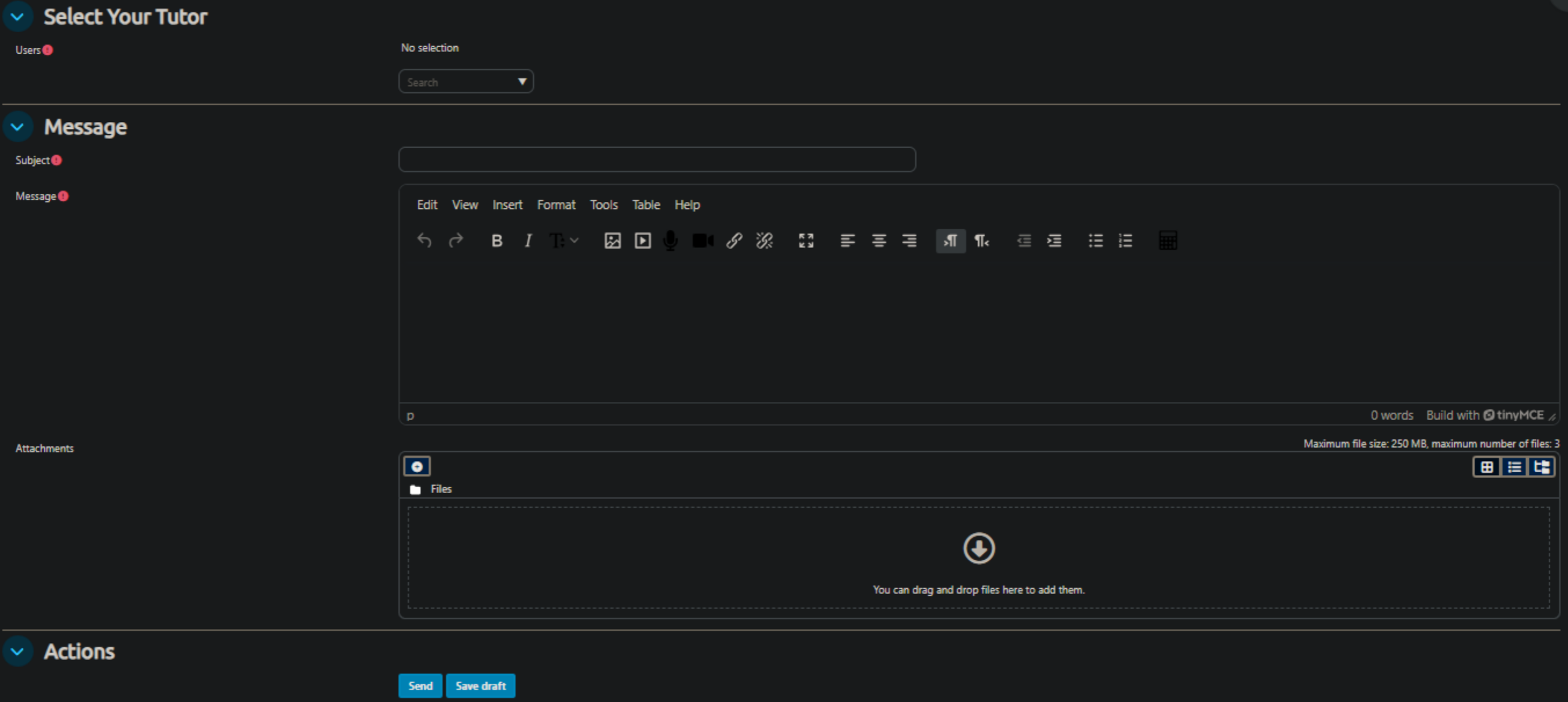
Task: Click the Save draft button
Action: pos(480,686)
